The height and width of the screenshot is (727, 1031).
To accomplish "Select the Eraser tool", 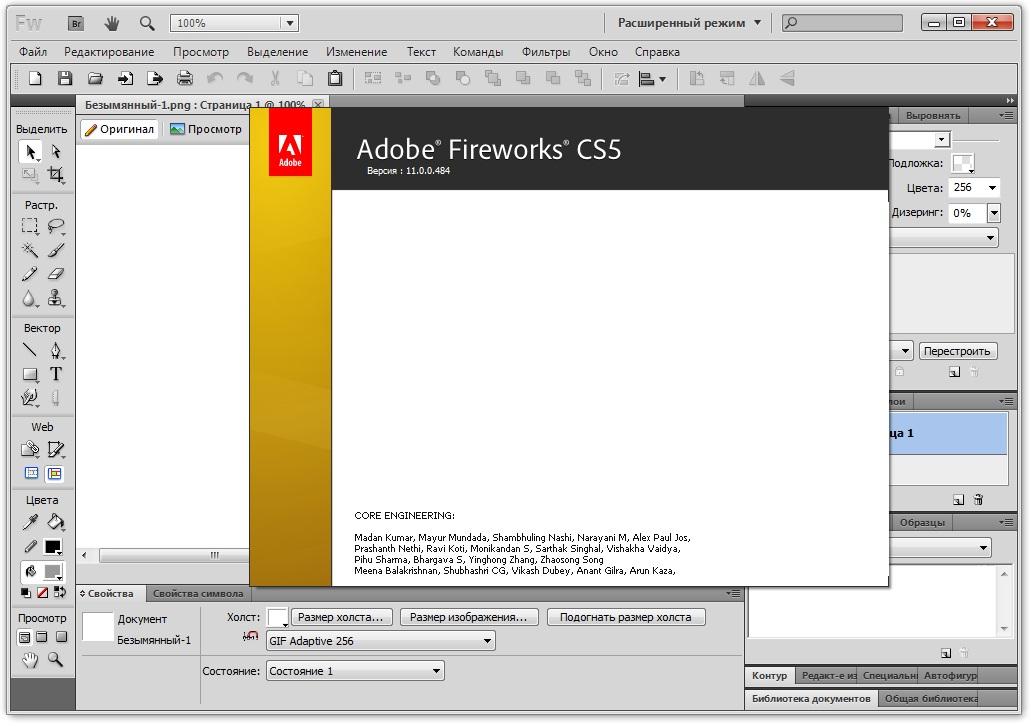I will click(x=56, y=274).
